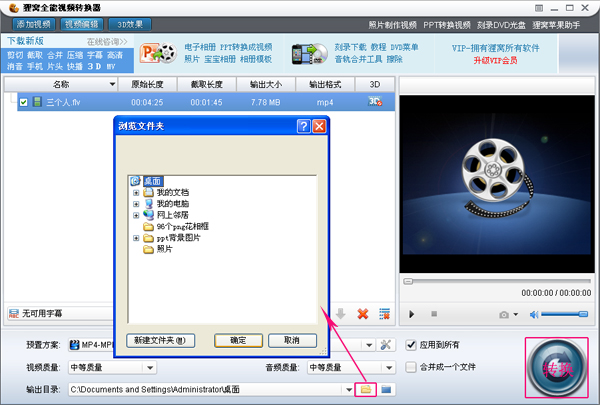Screen dimensions: 600x405
Task: Open 狸窝苹果助手 in top menu
Action: tap(556, 25)
